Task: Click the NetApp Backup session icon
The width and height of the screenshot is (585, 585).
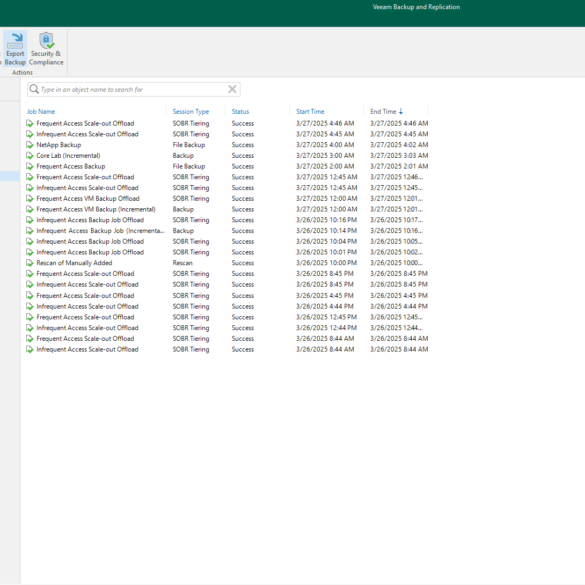Action: point(30,145)
